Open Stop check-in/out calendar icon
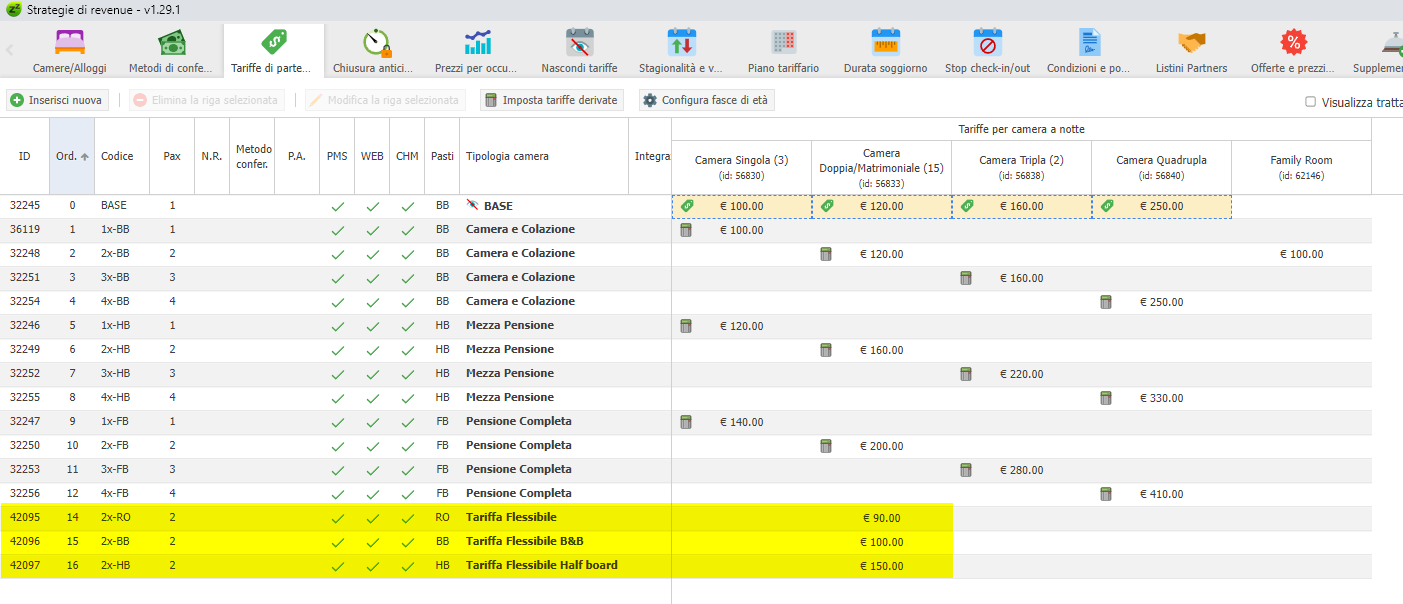 988,43
